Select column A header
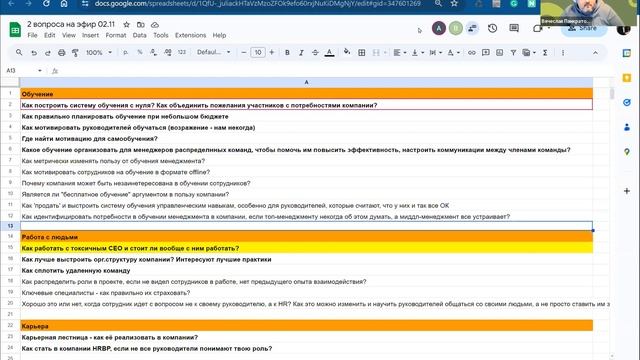The image size is (640, 360). (x=307, y=82)
